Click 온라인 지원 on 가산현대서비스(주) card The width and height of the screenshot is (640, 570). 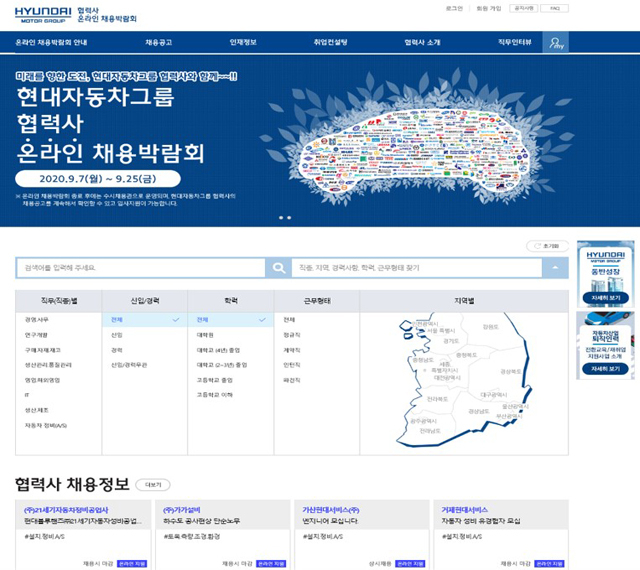[410, 563]
